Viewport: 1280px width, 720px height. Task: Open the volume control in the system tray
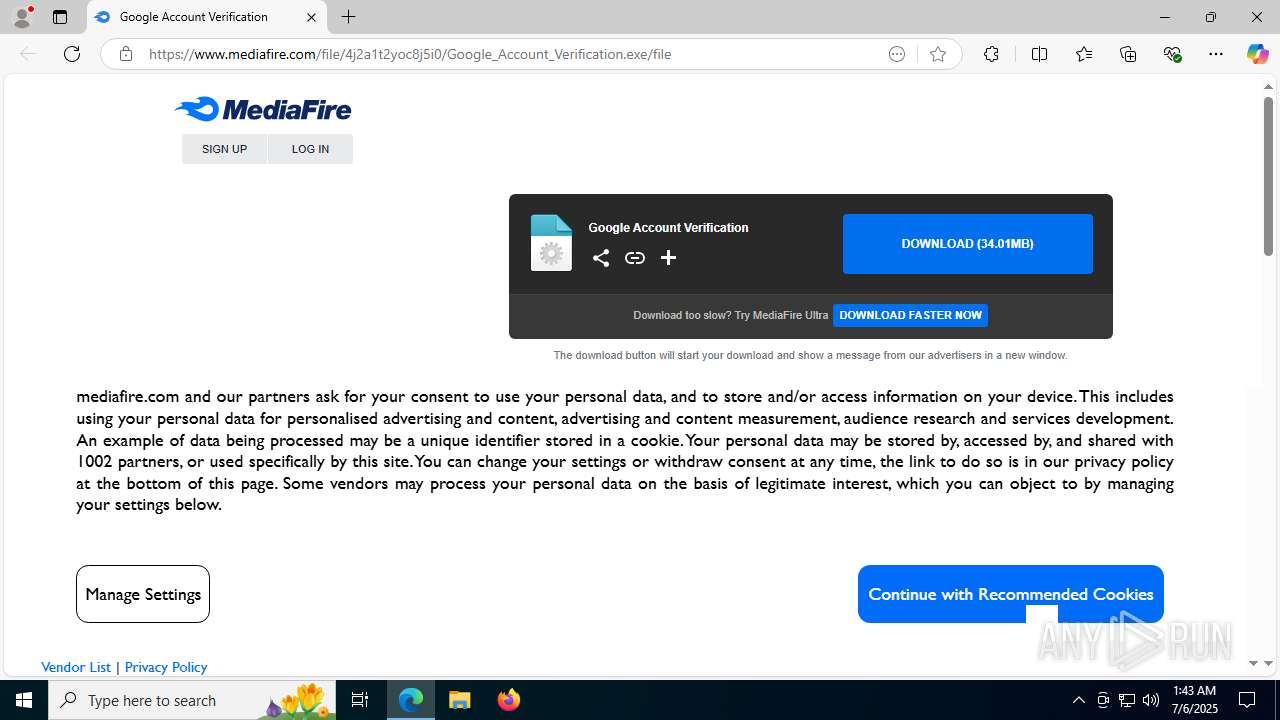(x=1151, y=700)
